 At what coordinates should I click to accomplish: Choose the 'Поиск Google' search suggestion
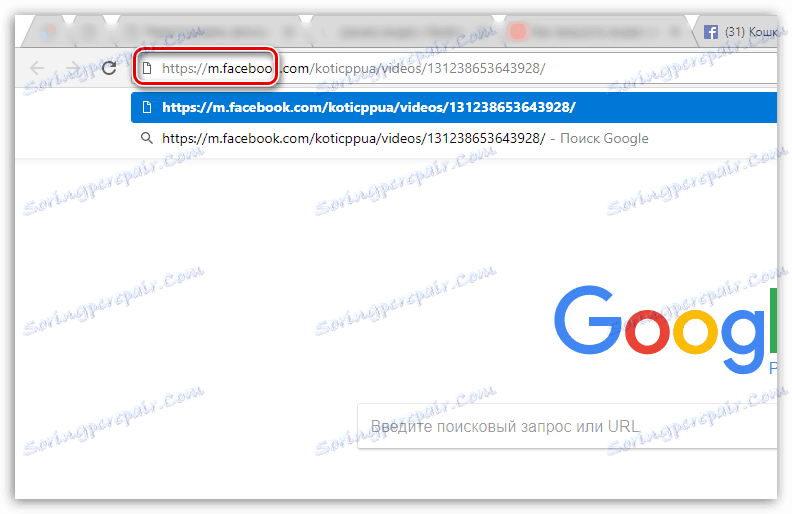click(454, 138)
